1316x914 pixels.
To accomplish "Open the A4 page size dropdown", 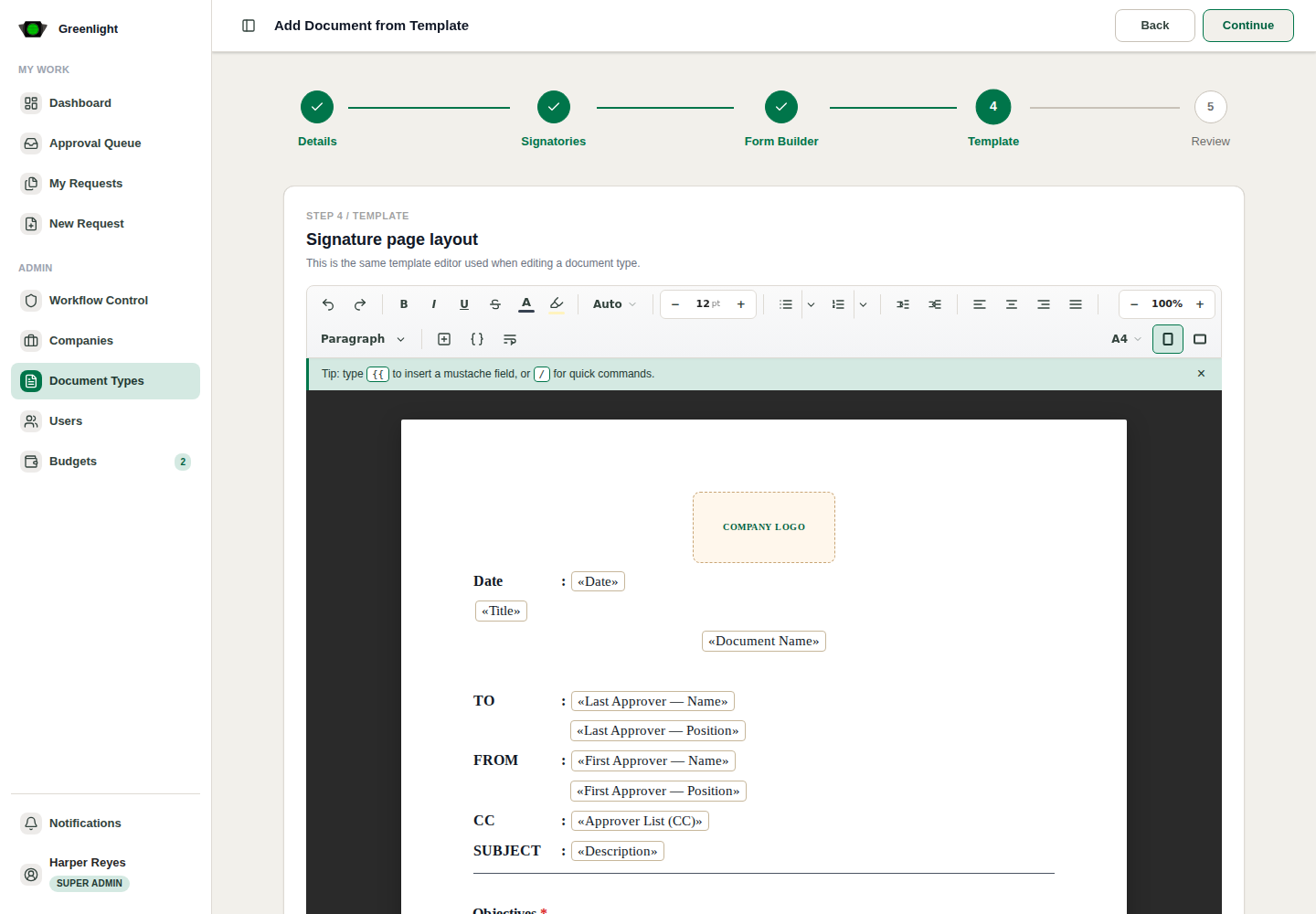I will coord(1126,339).
